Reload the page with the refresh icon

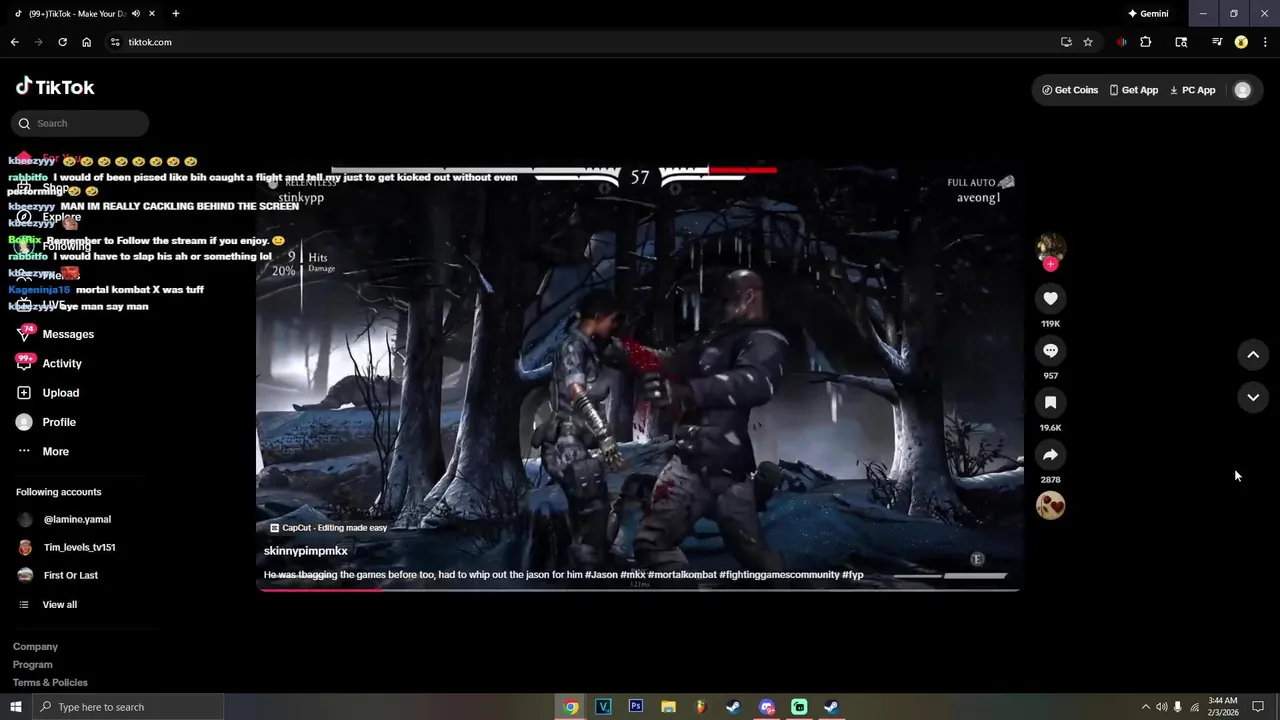click(x=62, y=42)
